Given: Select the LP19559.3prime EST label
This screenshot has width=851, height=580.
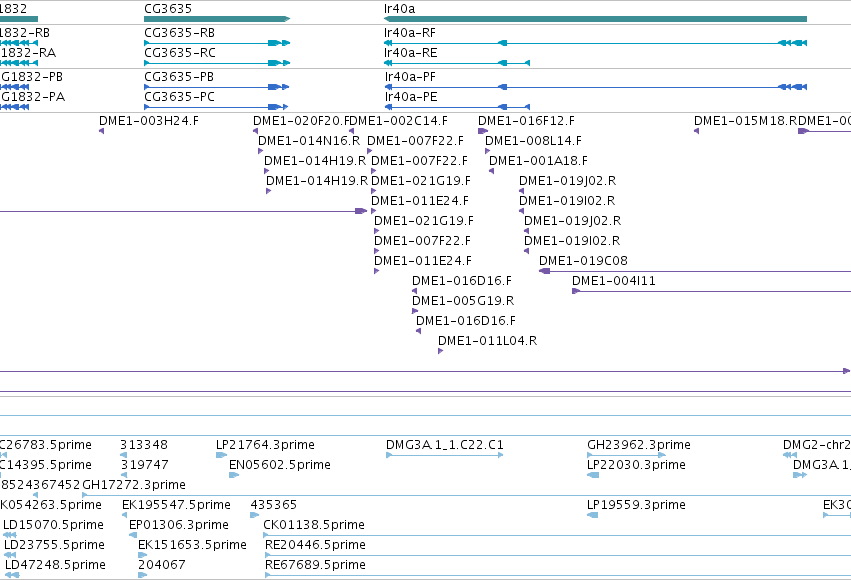Looking at the screenshot, I should click(636, 505).
